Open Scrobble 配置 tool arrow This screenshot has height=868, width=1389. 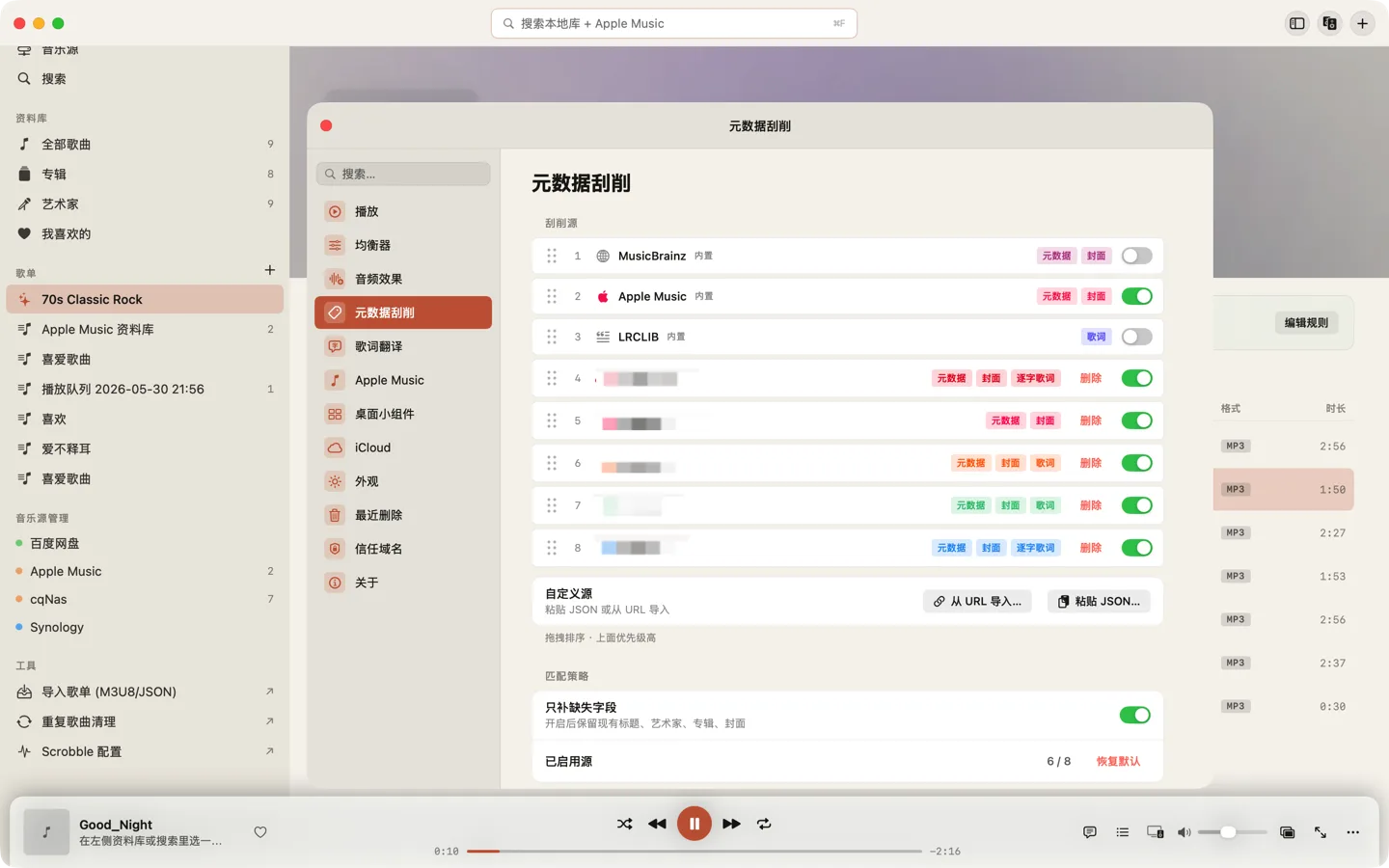[x=270, y=751]
